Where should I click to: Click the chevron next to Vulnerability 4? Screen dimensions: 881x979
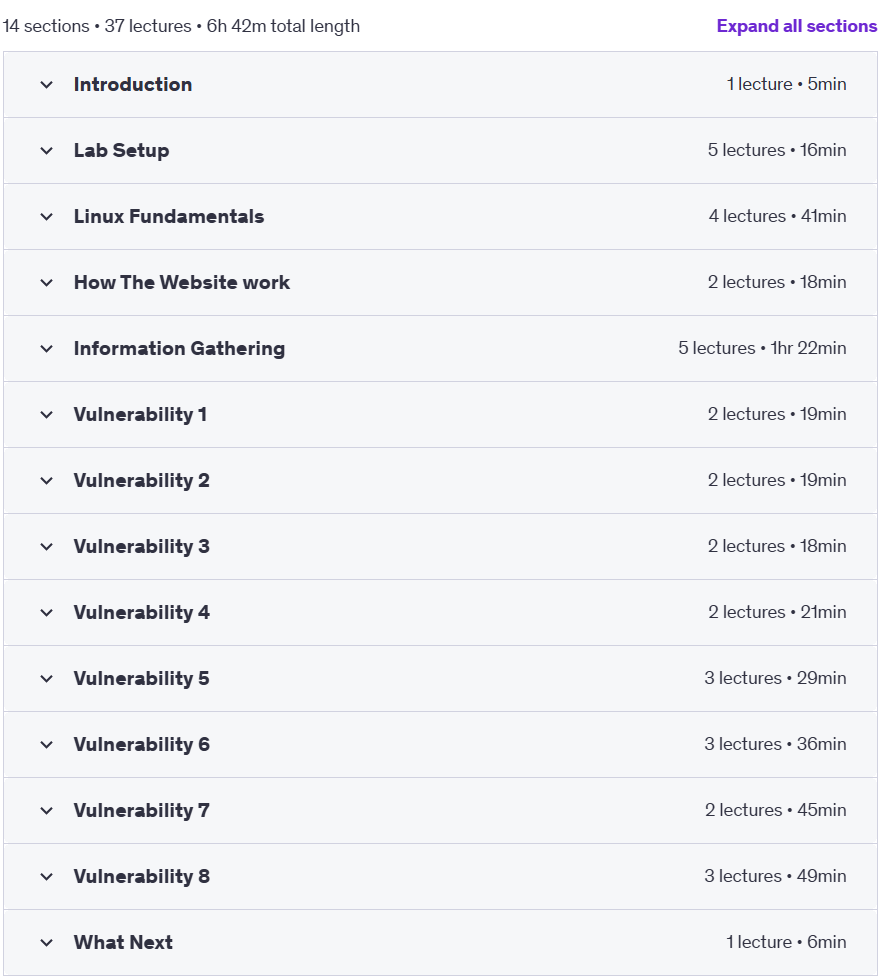[x=46, y=613]
